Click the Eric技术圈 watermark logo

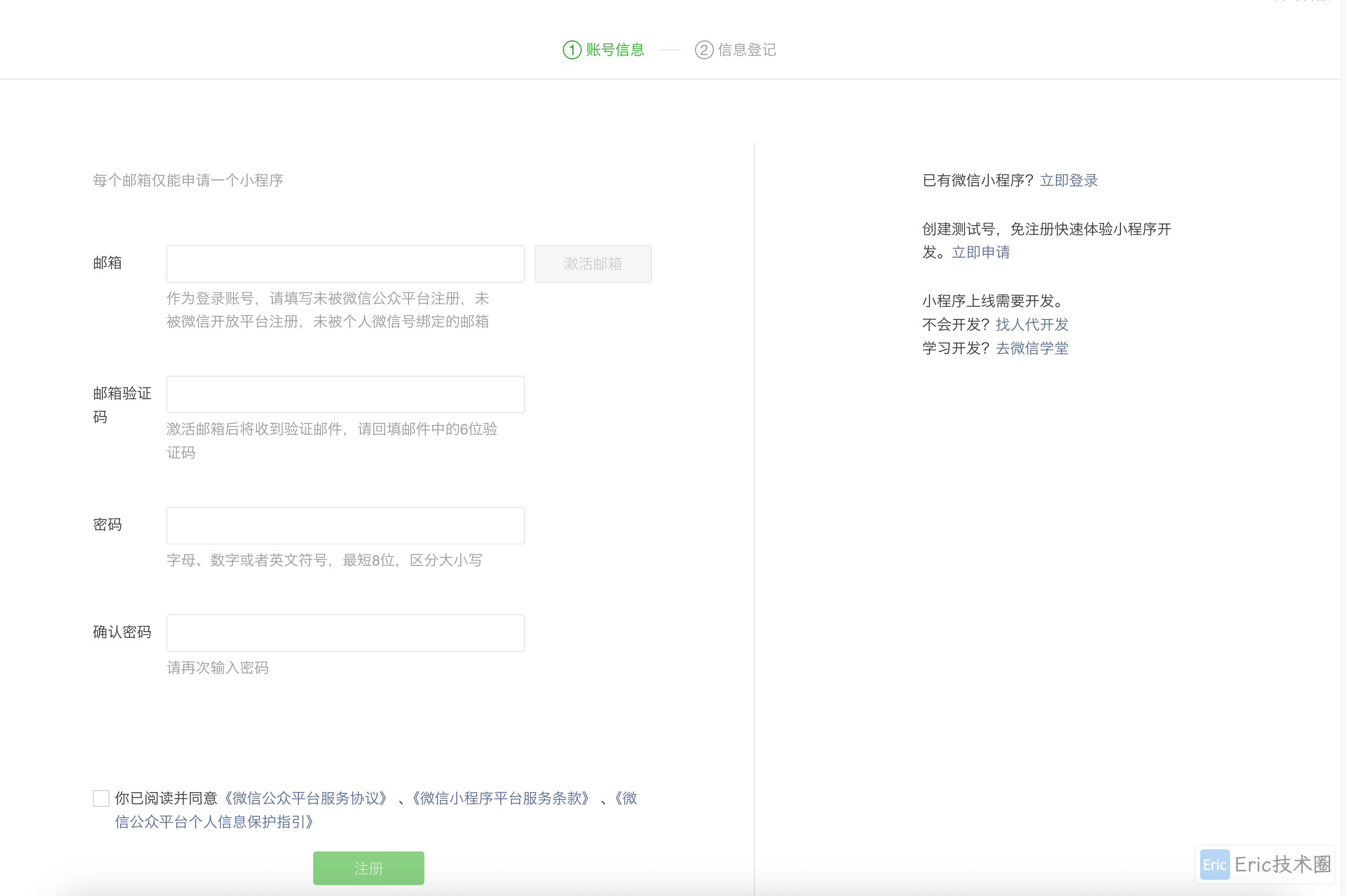click(1214, 865)
